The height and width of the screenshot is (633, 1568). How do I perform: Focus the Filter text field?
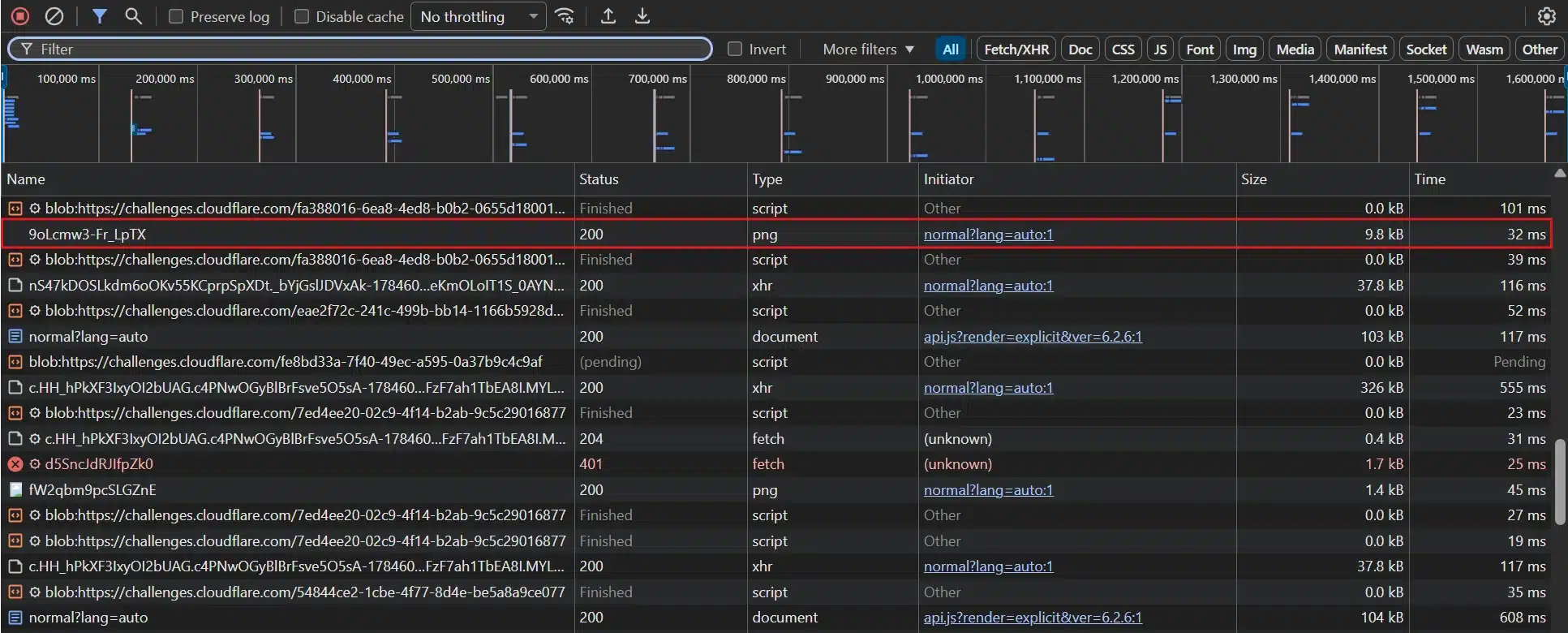(x=360, y=49)
